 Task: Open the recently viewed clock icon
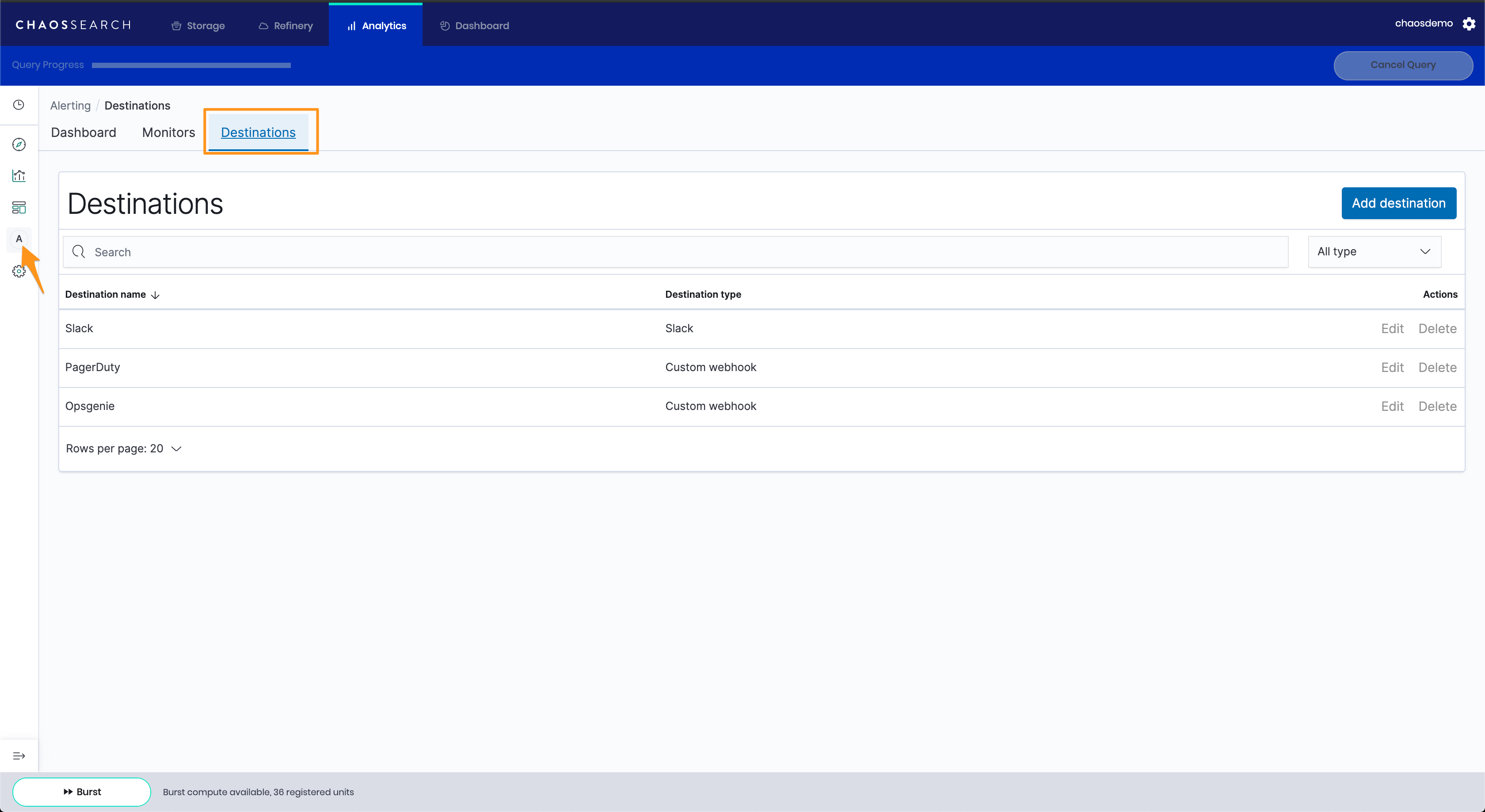[x=19, y=105]
